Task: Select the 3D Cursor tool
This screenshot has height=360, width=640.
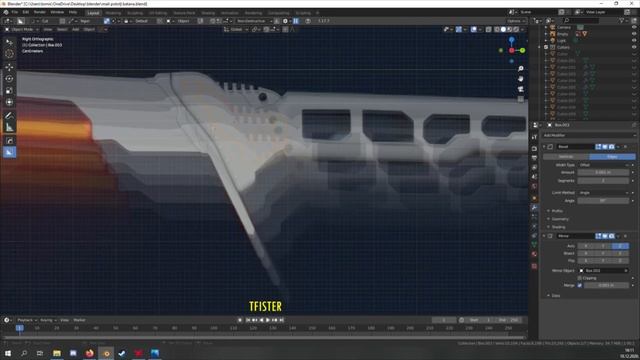Action: (x=9, y=54)
